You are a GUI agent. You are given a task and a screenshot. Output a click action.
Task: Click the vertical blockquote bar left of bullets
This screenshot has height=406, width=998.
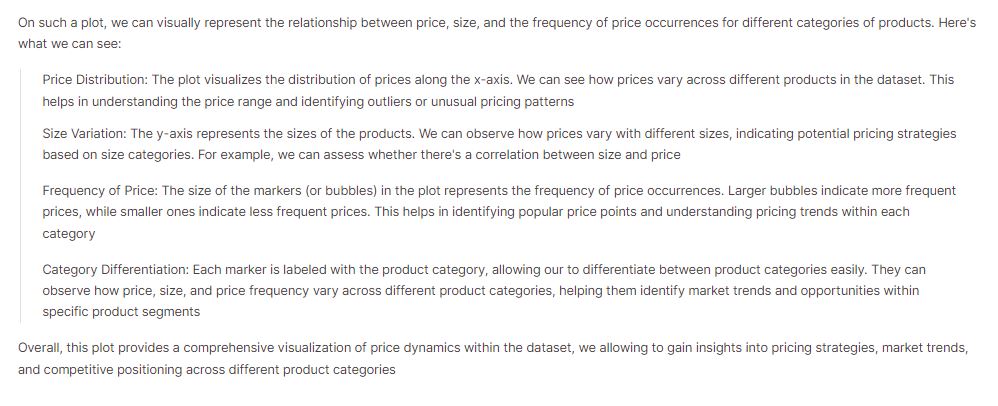click(x=20, y=196)
